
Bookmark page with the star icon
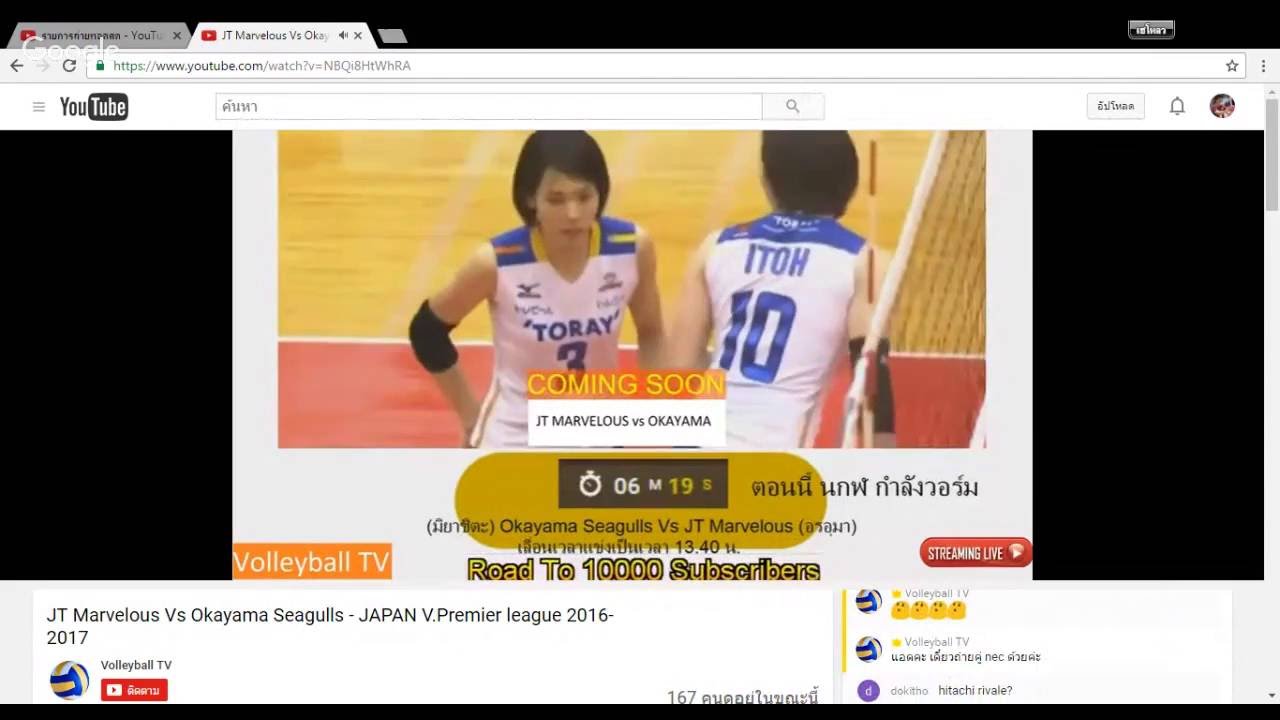1232,66
